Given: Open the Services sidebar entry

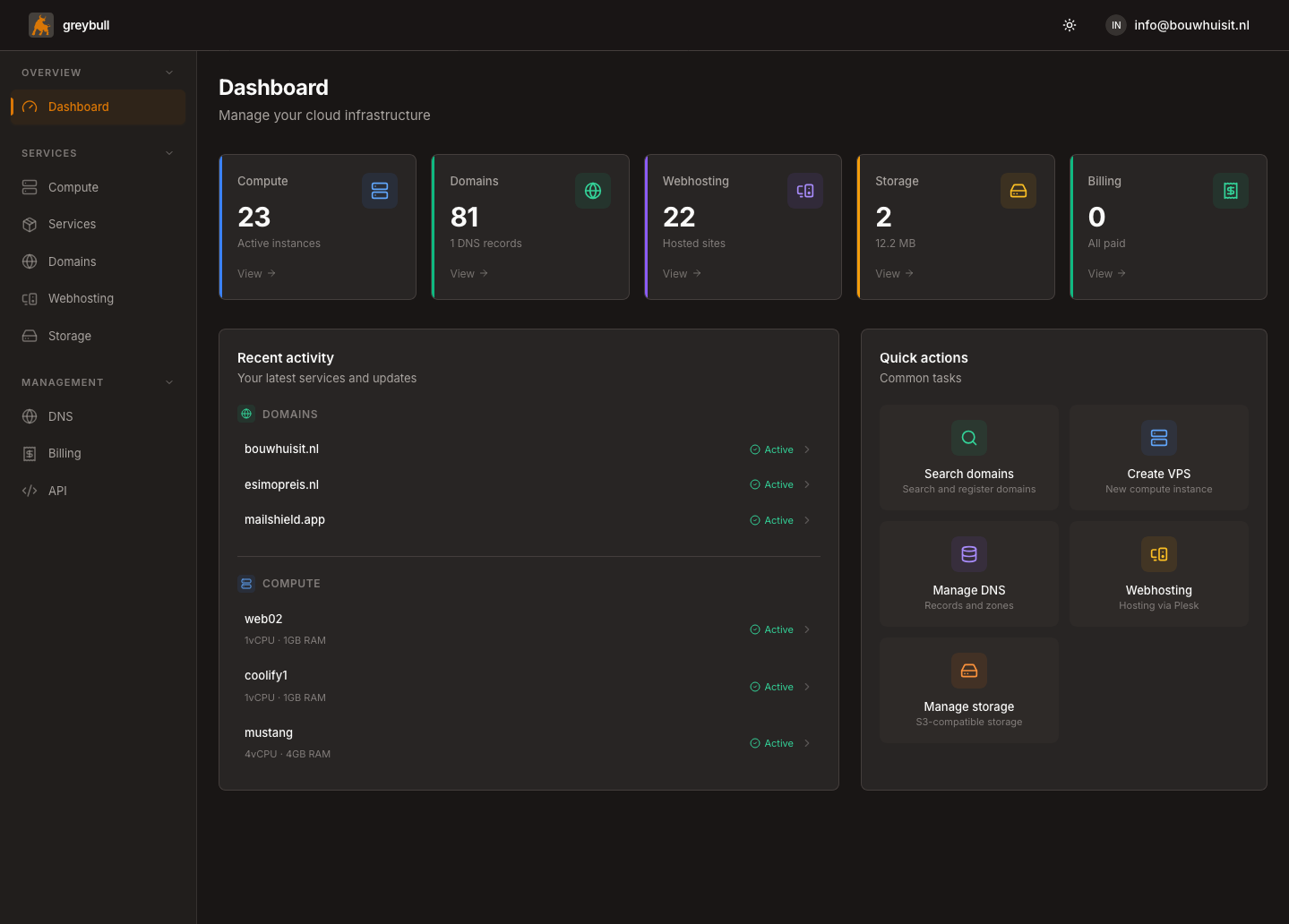Looking at the screenshot, I should coord(72,224).
